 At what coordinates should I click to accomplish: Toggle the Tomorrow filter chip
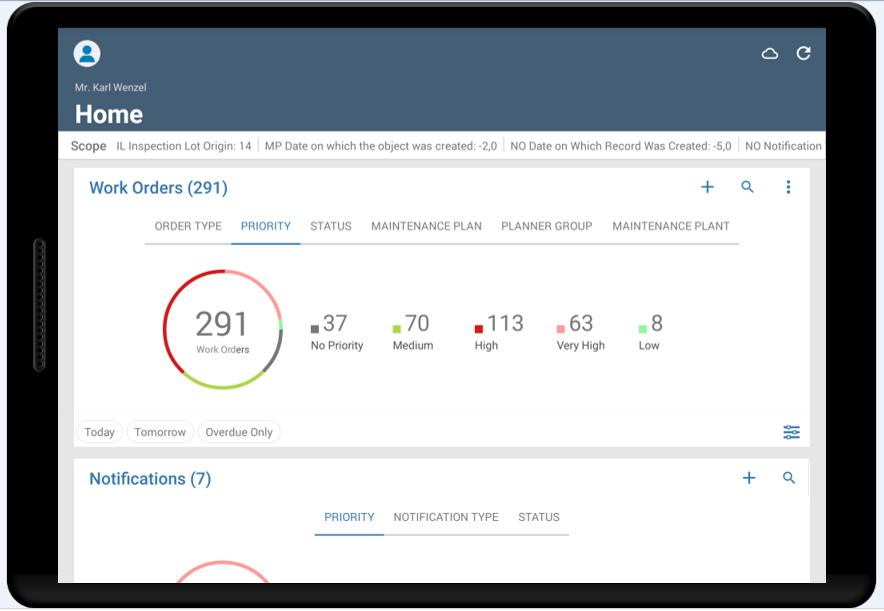pos(160,432)
